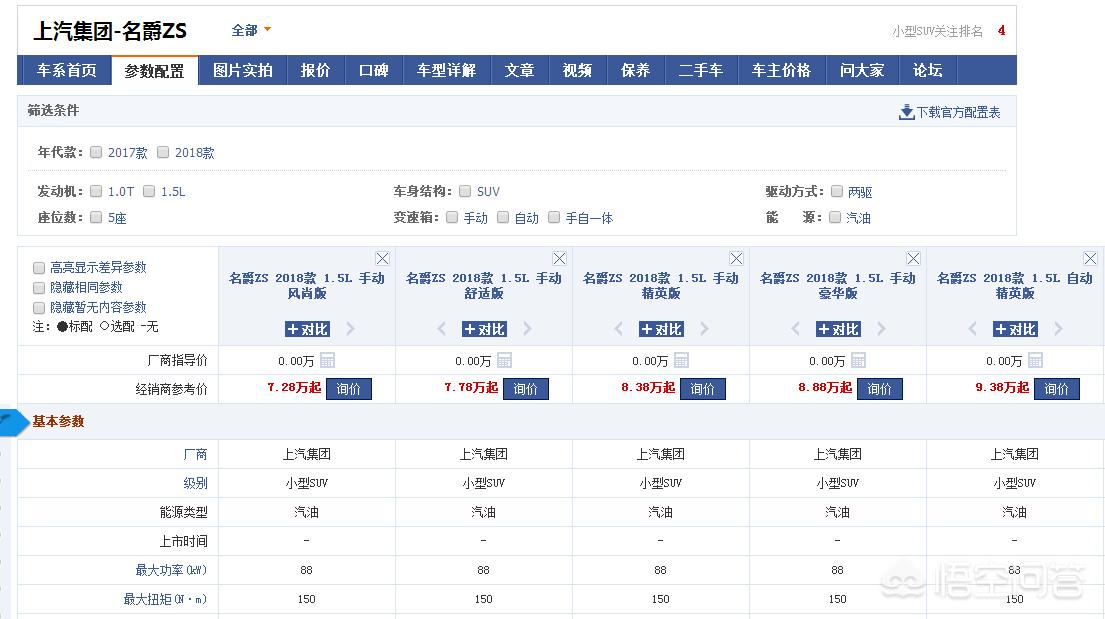
Task: Click the download icon for 下载官方配置表
Action: [x=906, y=112]
